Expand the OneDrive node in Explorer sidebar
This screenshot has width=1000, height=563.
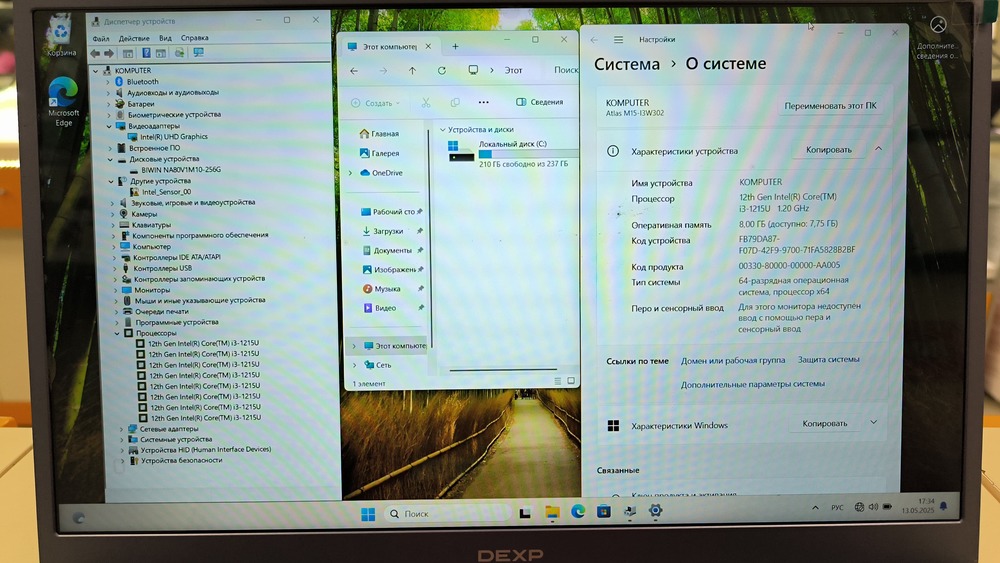coord(350,173)
